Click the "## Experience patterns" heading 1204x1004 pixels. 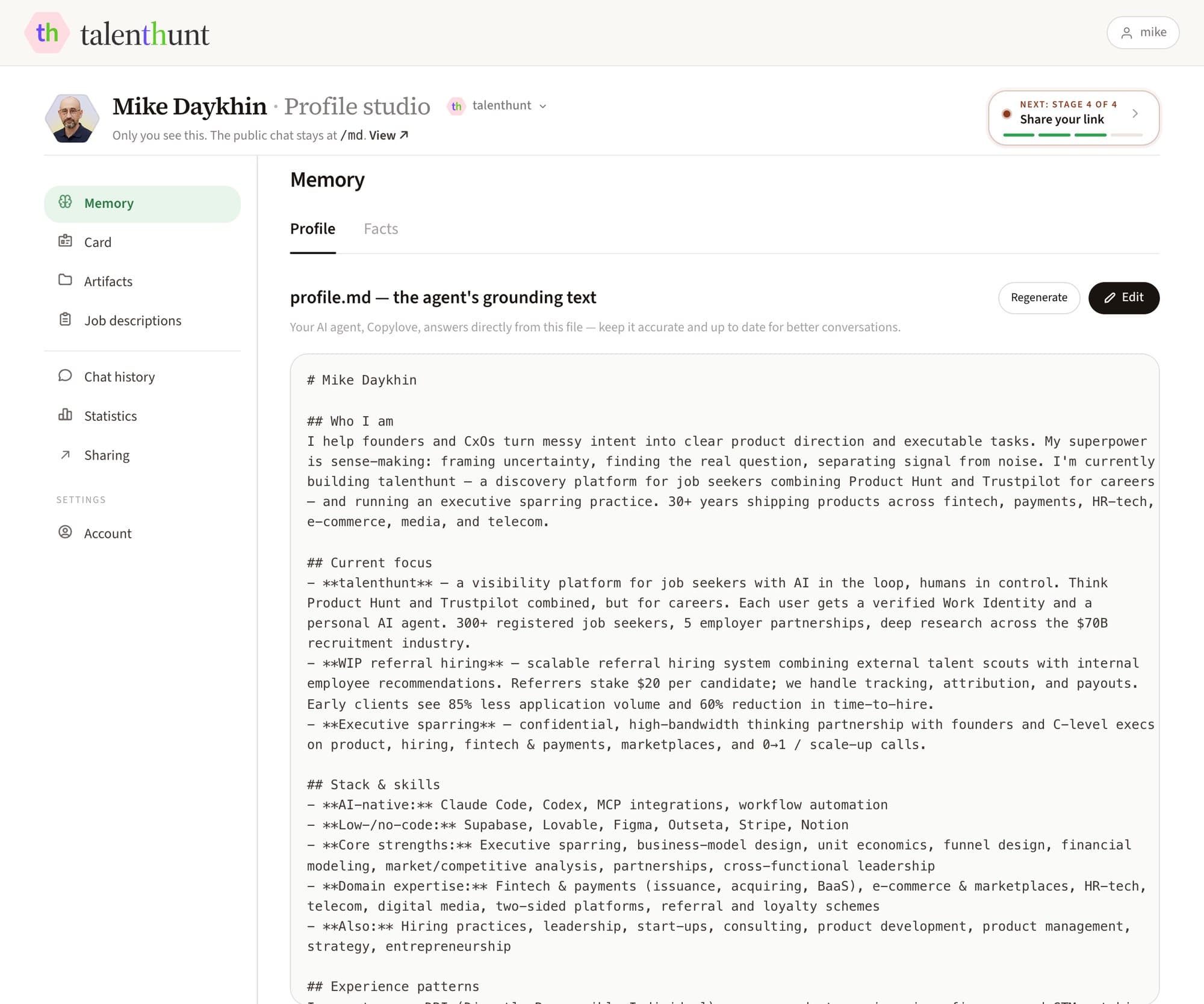(393, 987)
